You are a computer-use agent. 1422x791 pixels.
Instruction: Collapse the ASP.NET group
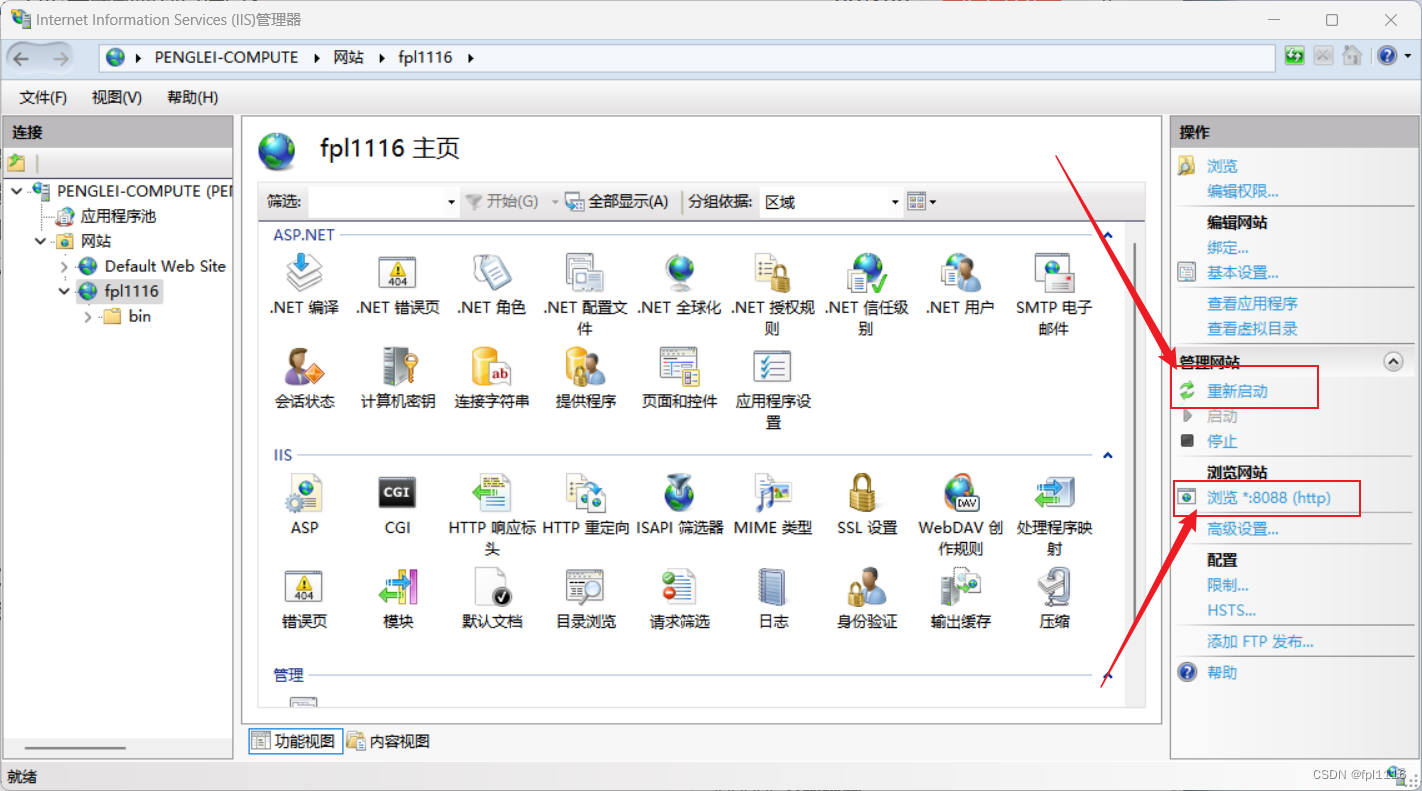coord(1107,235)
